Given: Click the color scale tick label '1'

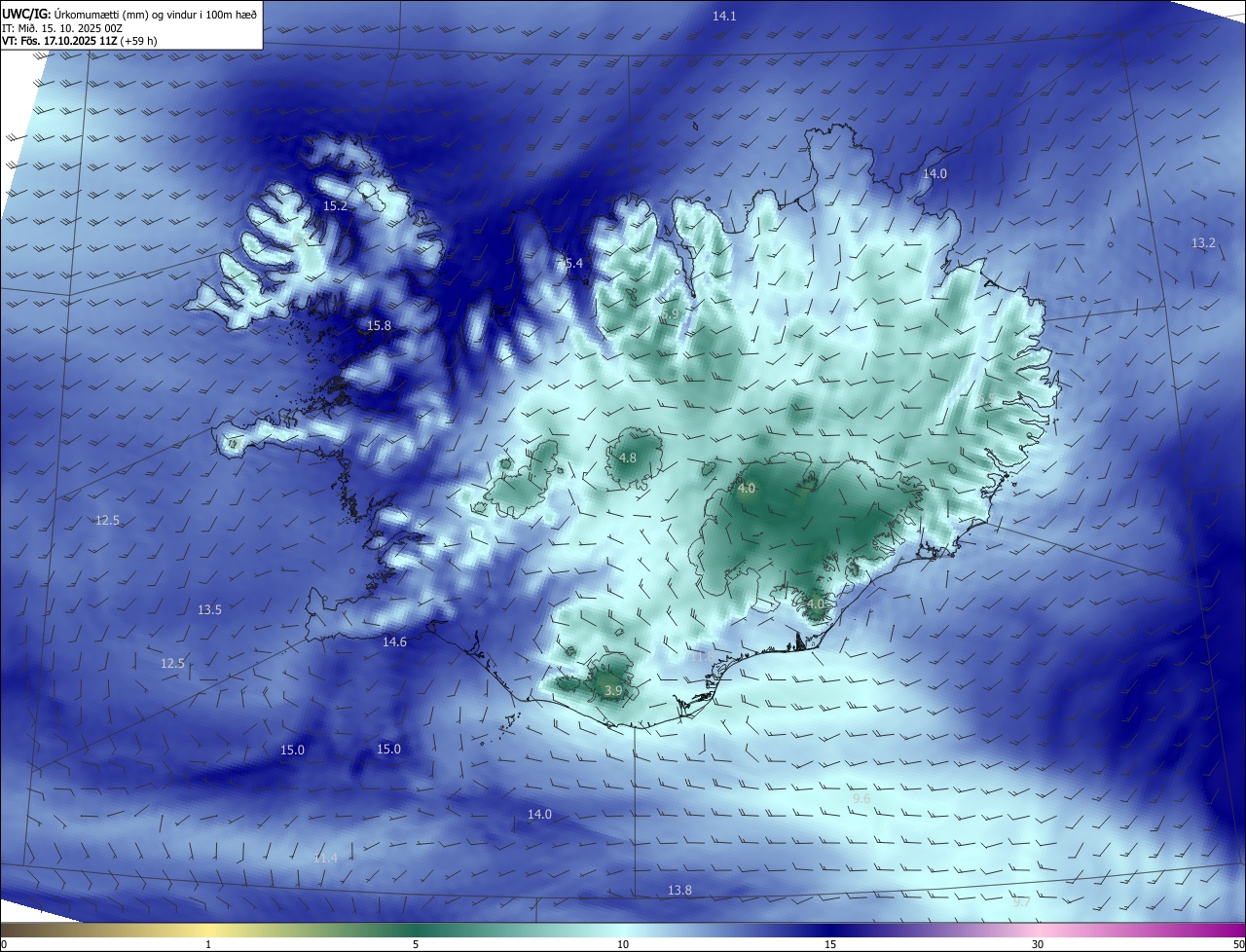Looking at the screenshot, I should click(208, 945).
